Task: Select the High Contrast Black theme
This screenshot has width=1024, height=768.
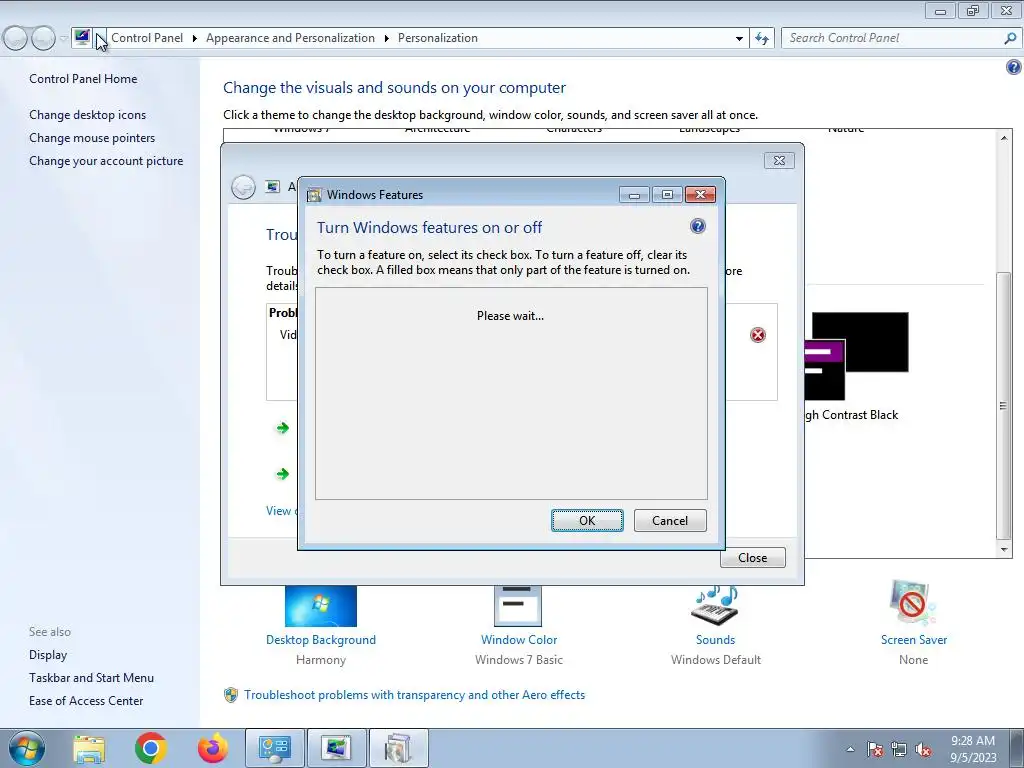Action: 856,366
